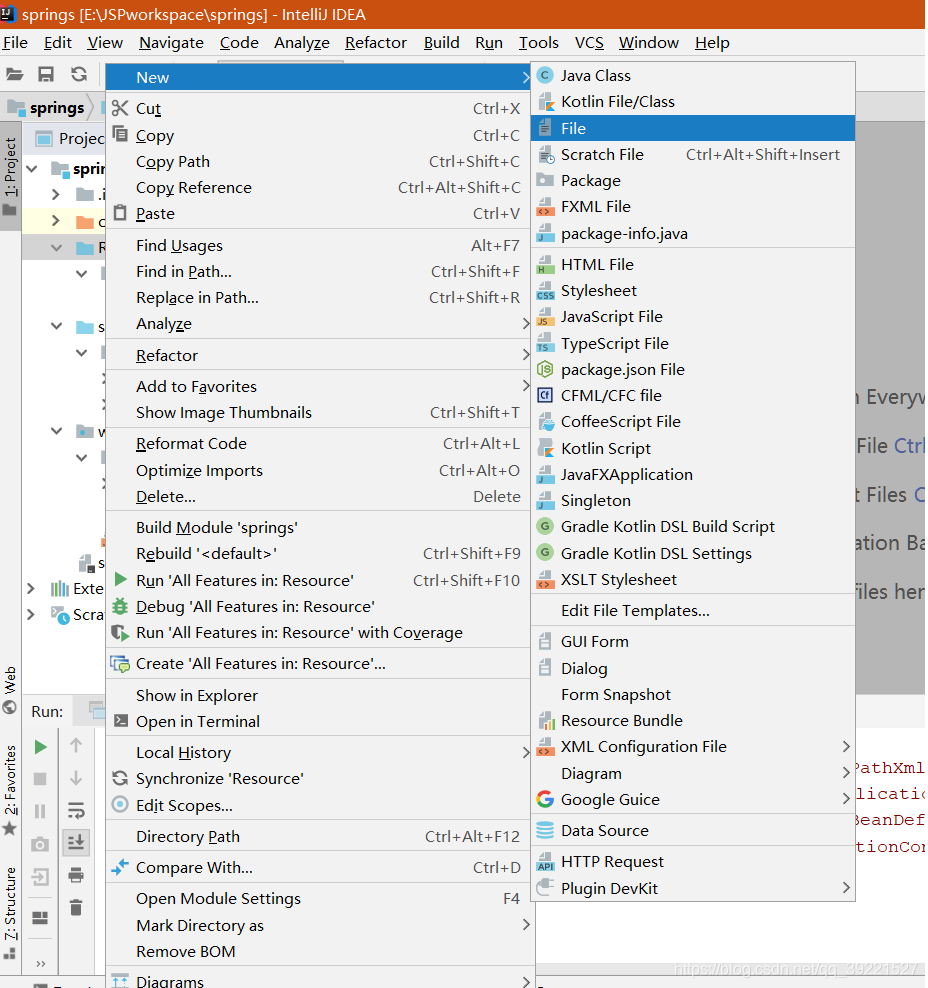Click springs breadcrumb in navigation bar
The height and width of the screenshot is (988, 928).
tap(47, 108)
